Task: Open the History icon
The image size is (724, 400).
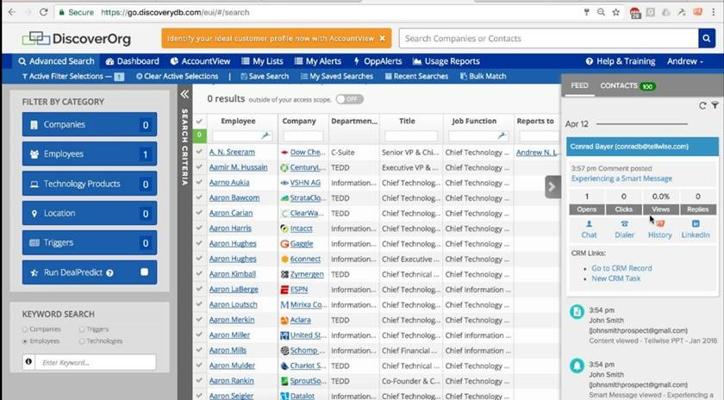Action: point(660,230)
